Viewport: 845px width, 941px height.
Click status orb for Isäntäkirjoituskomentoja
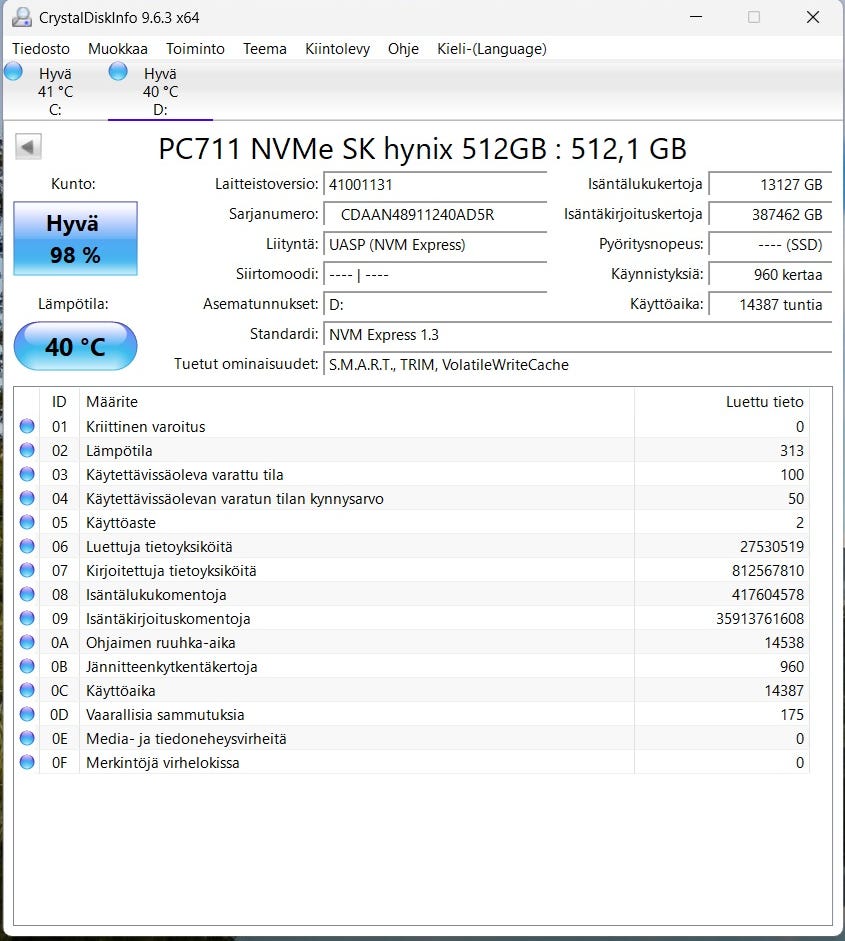click(27, 618)
